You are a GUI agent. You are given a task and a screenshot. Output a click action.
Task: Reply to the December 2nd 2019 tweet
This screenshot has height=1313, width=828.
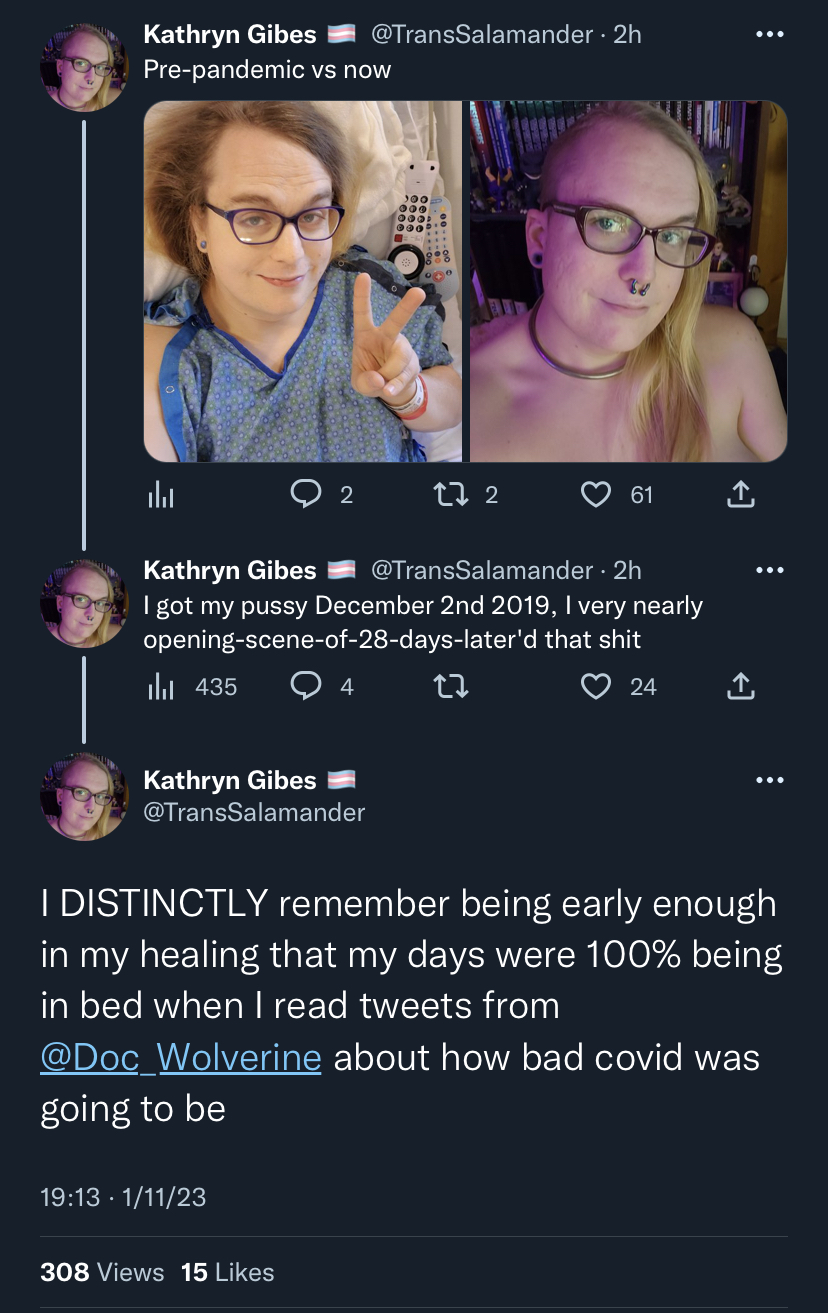[304, 686]
